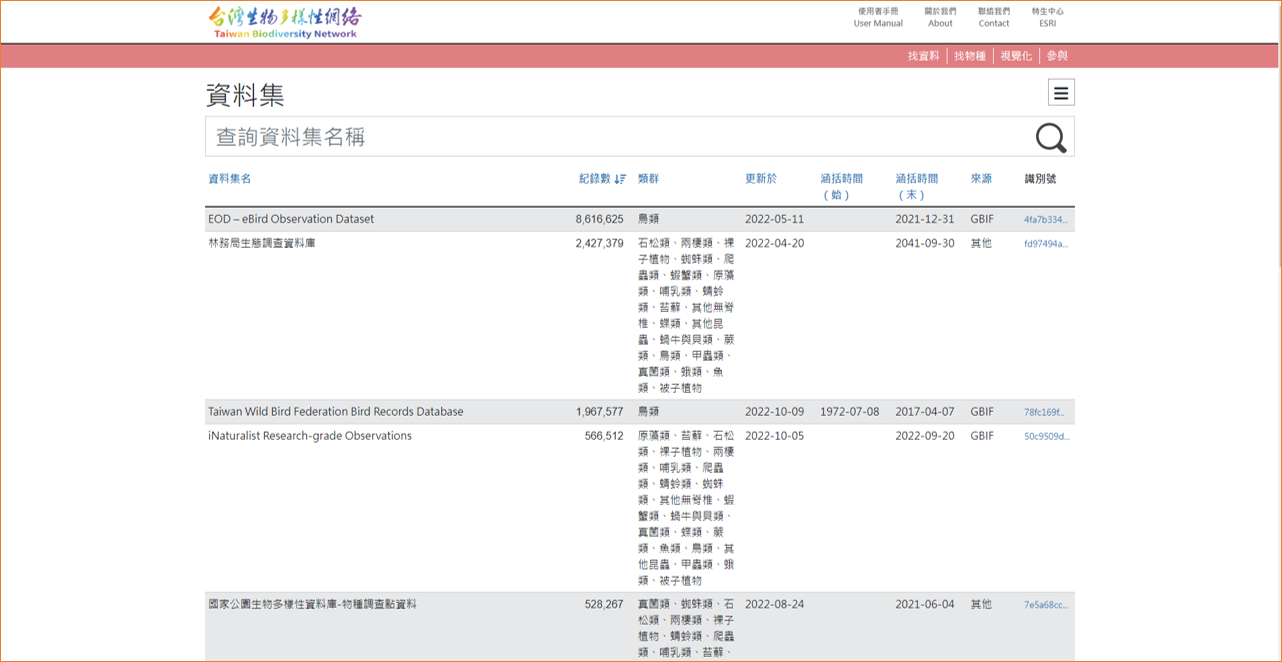Click the magnifying glass search icon
The image size is (1282, 662).
click(x=1050, y=137)
